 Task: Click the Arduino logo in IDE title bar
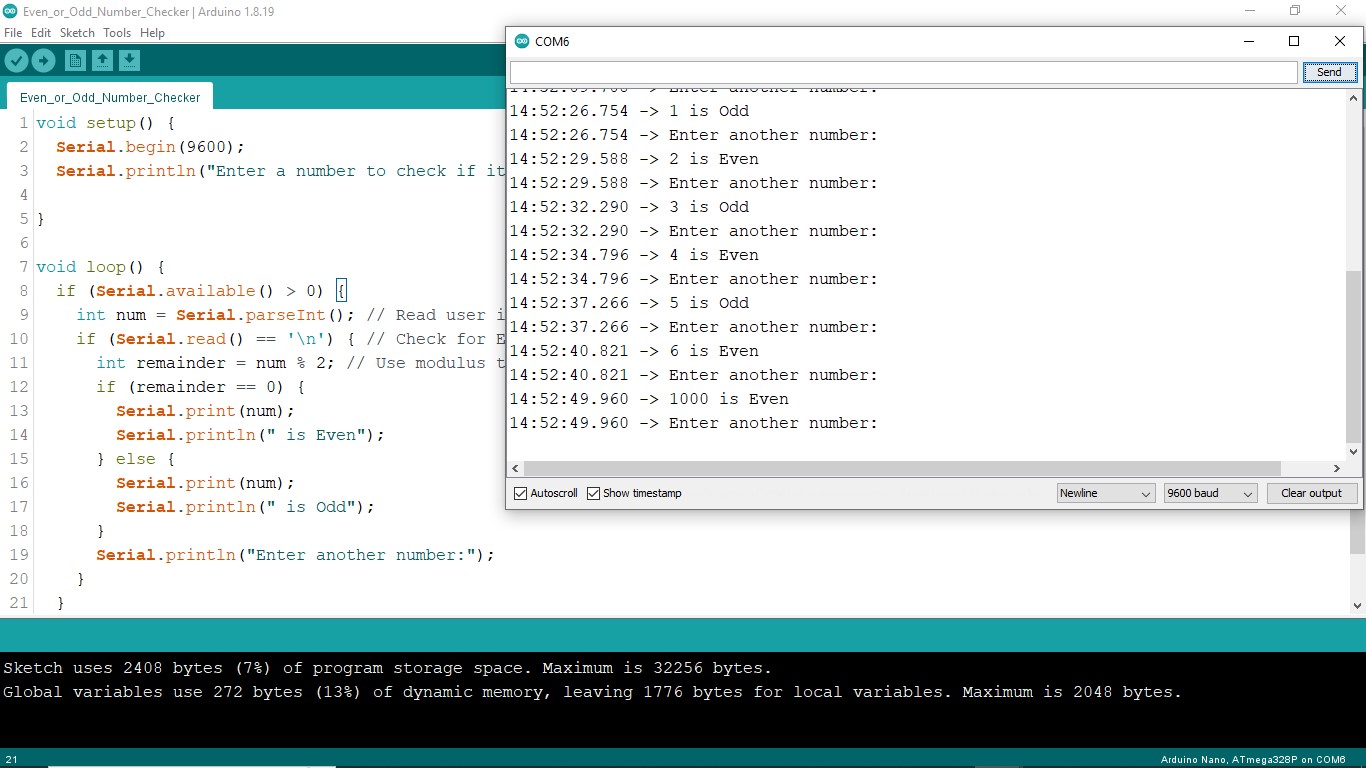coord(10,10)
